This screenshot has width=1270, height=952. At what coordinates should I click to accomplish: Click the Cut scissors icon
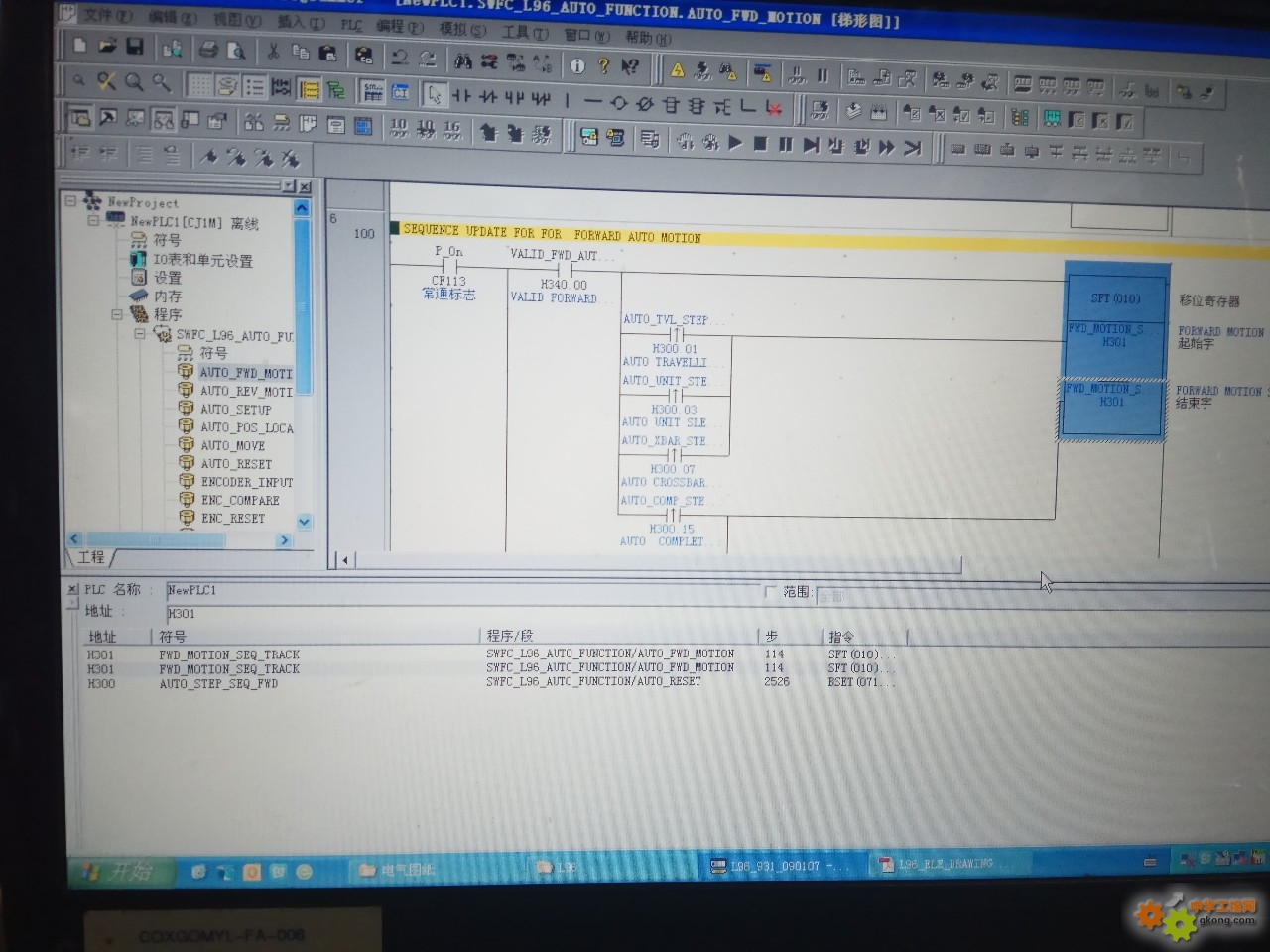coord(273,50)
